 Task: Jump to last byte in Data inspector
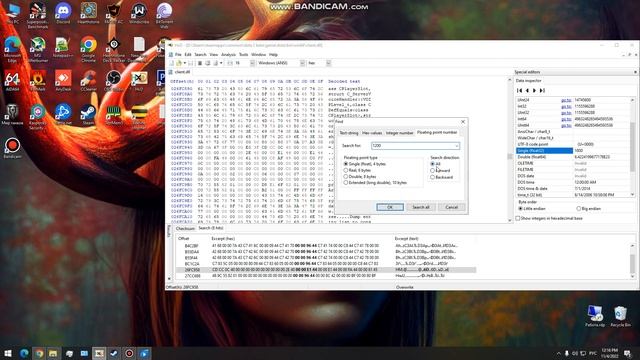(x=542, y=91)
